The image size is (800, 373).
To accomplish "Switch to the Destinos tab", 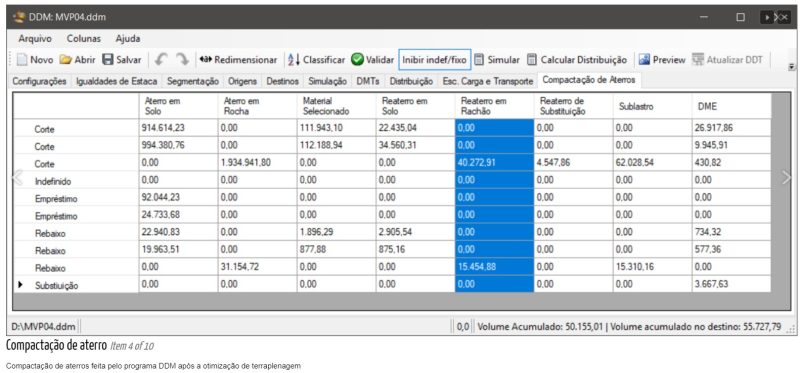I will coord(283,81).
